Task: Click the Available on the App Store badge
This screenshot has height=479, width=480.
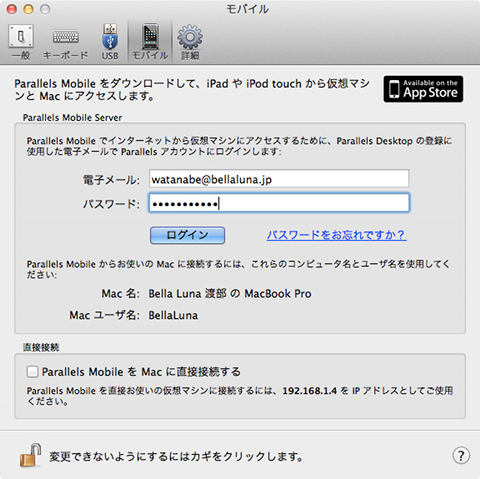Action: click(x=423, y=89)
